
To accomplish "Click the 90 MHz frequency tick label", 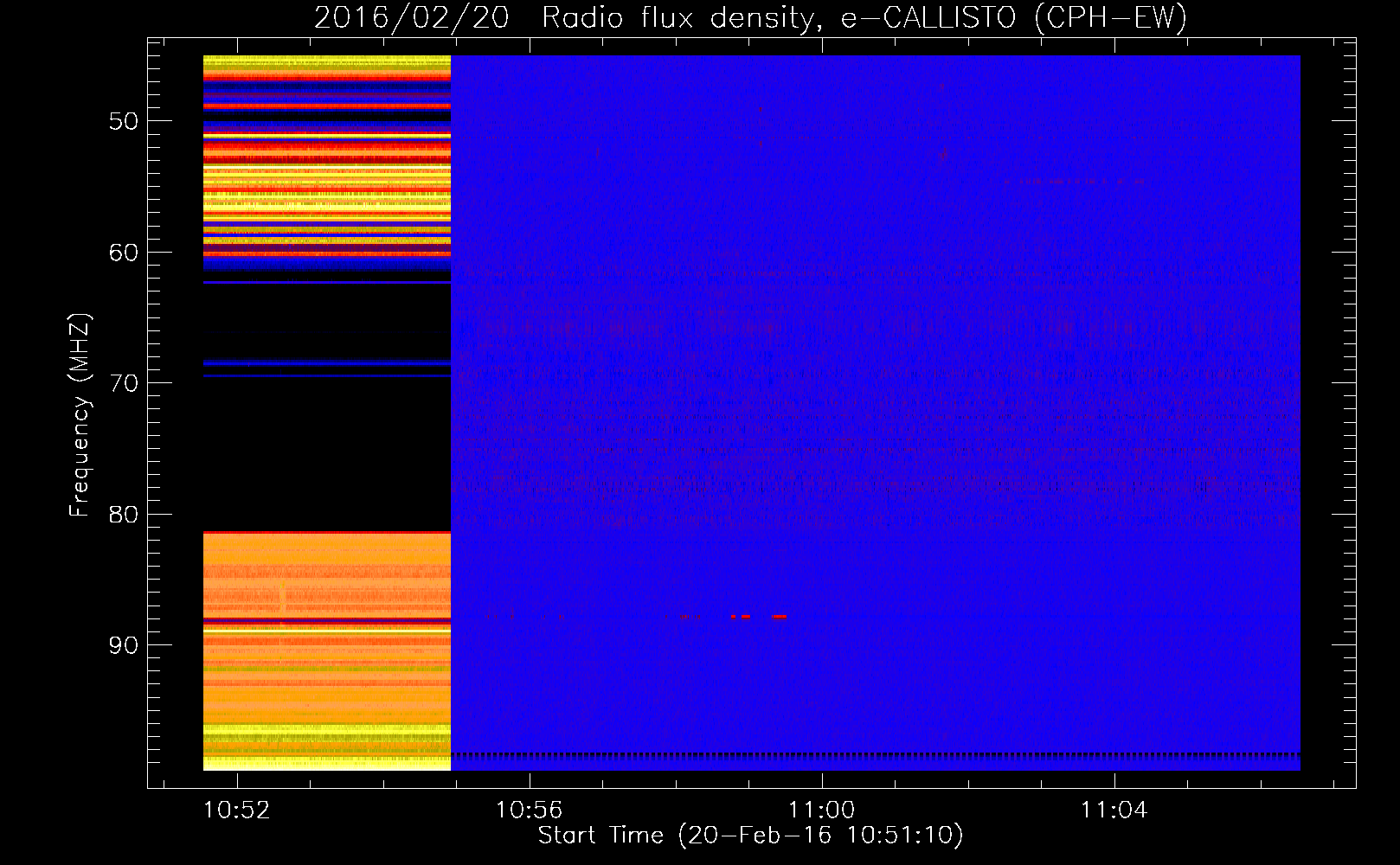I will click(124, 645).
